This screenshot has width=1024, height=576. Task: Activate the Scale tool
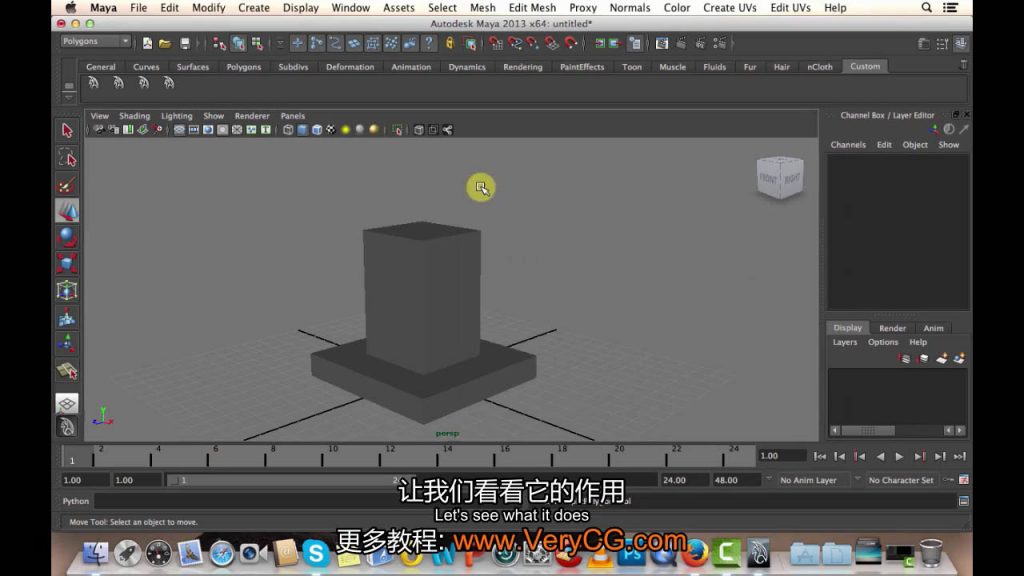67,264
